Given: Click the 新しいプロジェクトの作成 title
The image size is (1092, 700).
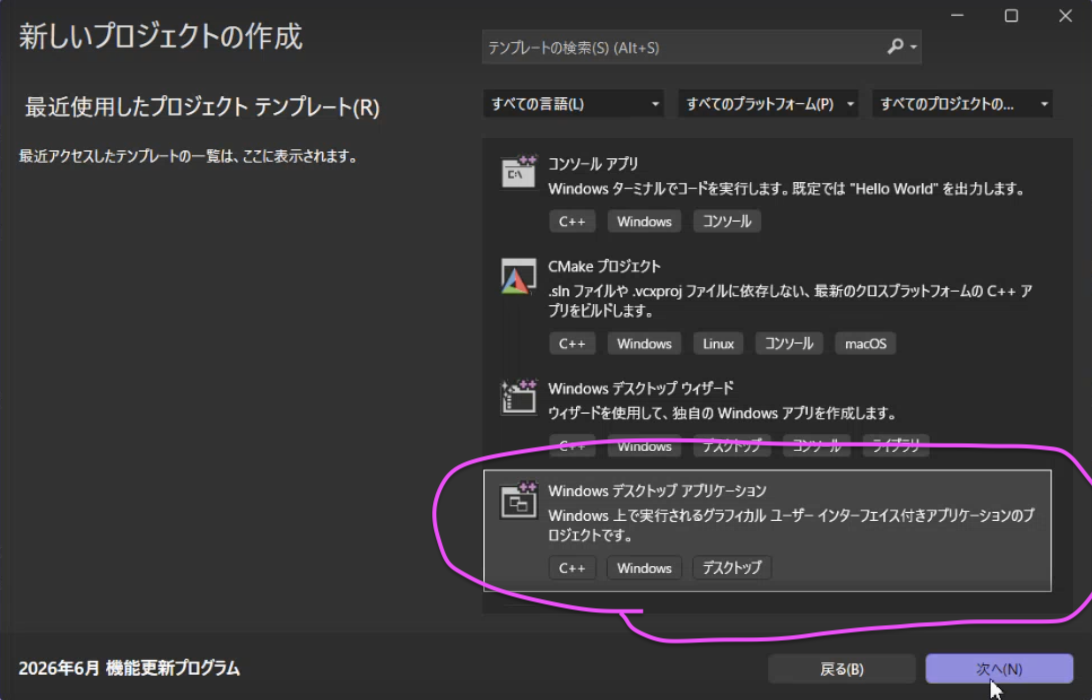Looking at the screenshot, I should (x=161, y=36).
